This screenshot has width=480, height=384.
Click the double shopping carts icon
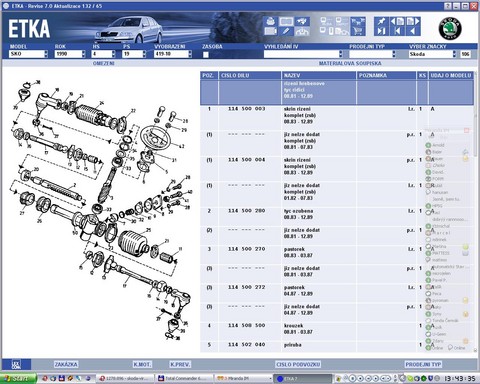point(358,22)
